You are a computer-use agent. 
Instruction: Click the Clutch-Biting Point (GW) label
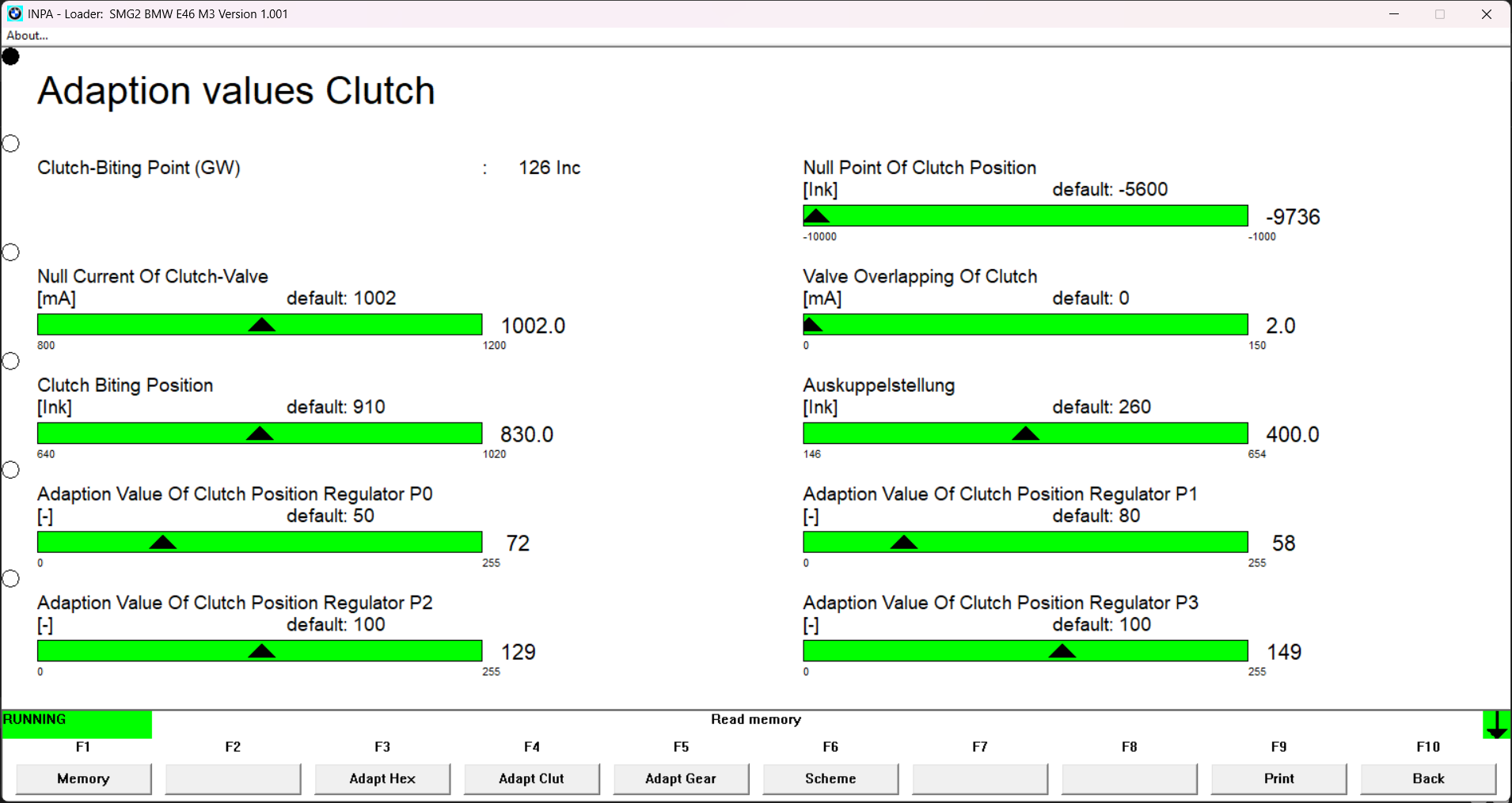click(139, 168)
